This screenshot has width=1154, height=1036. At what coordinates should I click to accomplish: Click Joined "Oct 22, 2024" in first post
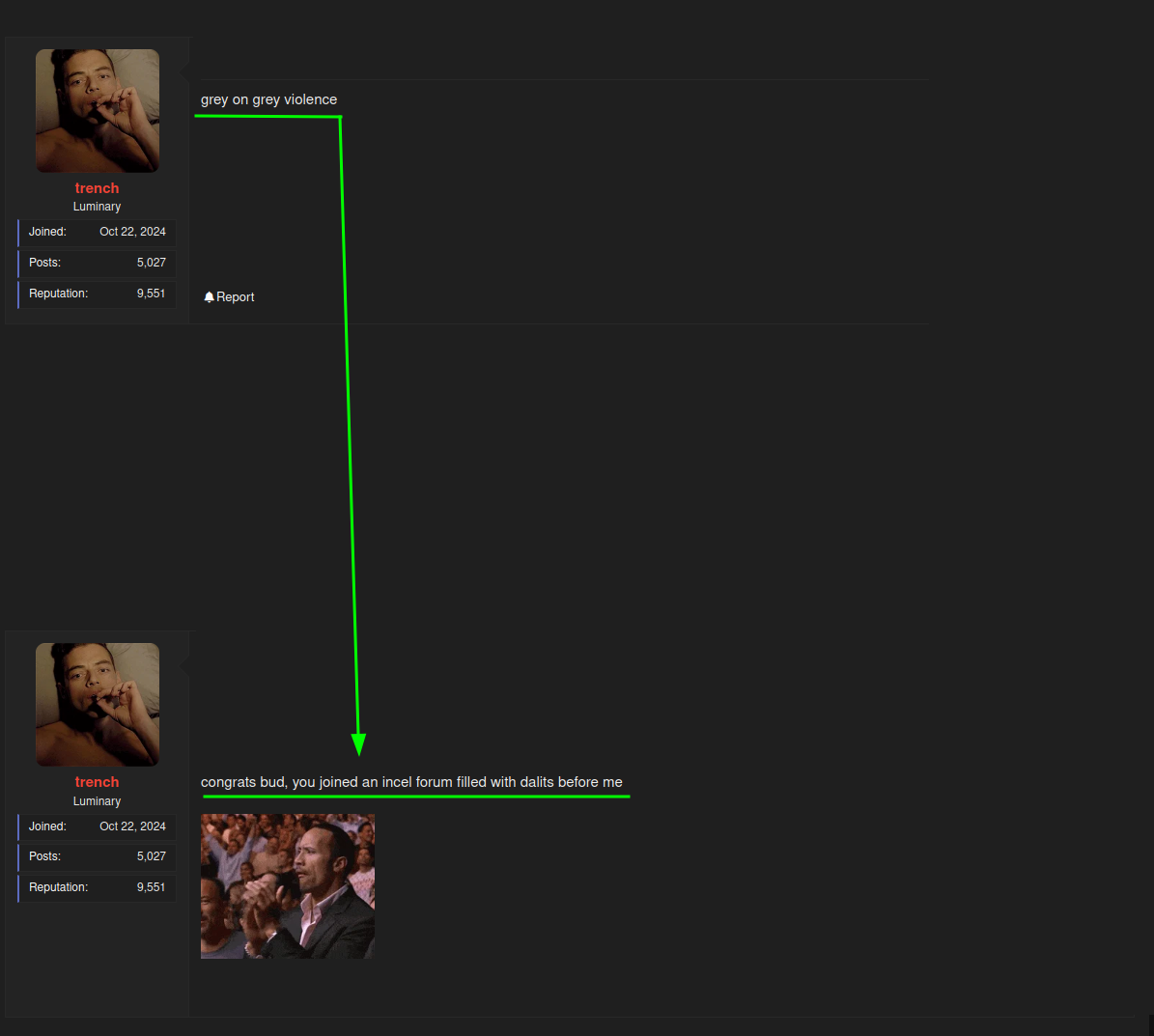[x=132, y=232]
